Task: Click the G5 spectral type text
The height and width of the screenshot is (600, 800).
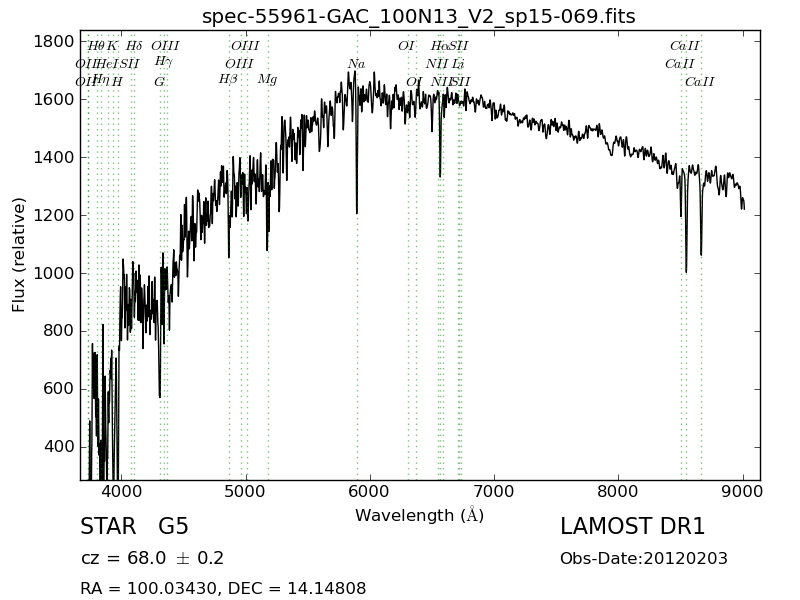Action: coord(173,527)
